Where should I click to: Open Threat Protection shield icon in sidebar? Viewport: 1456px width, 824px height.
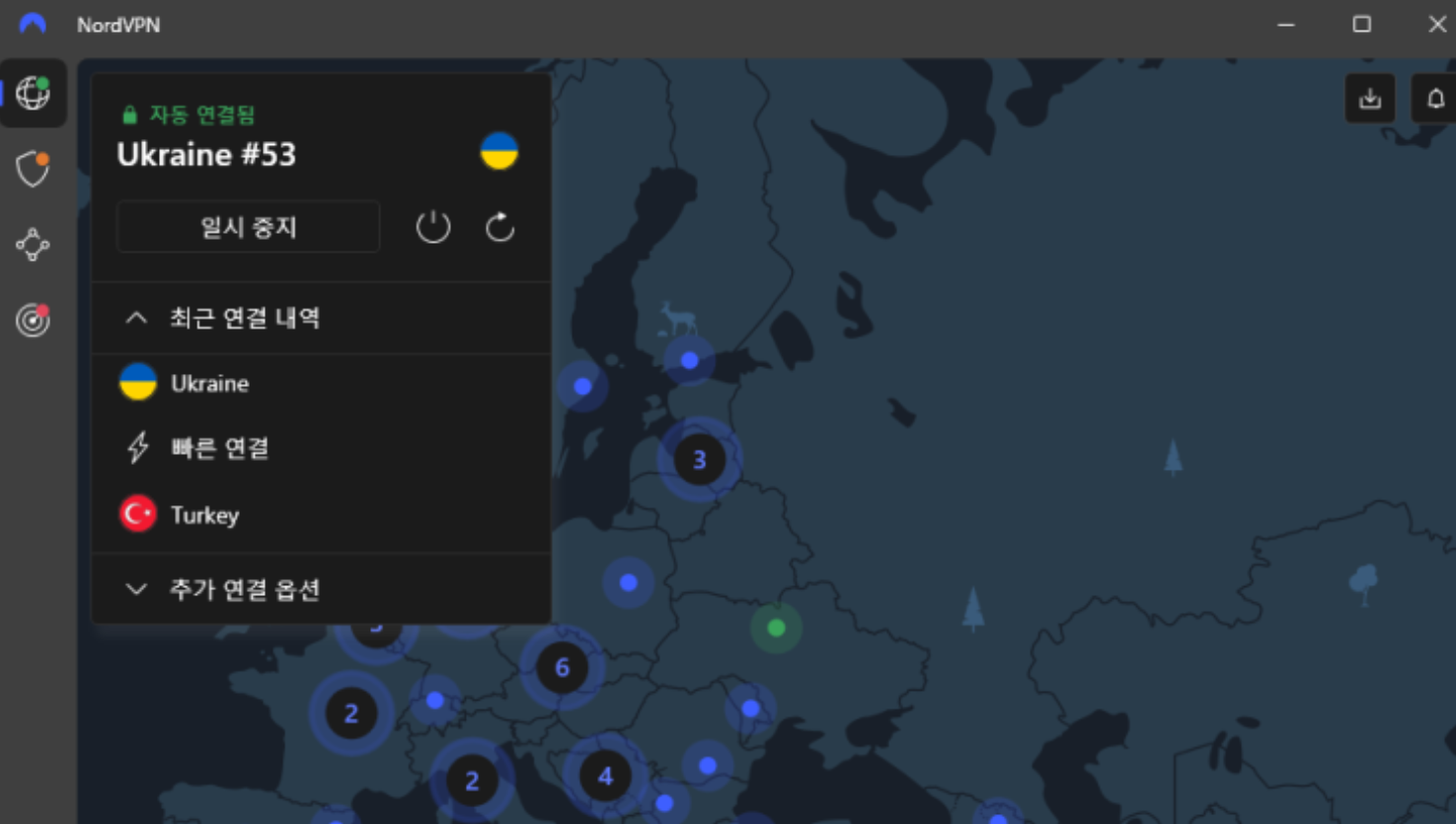pyautogui.click(x=33, y=169)
